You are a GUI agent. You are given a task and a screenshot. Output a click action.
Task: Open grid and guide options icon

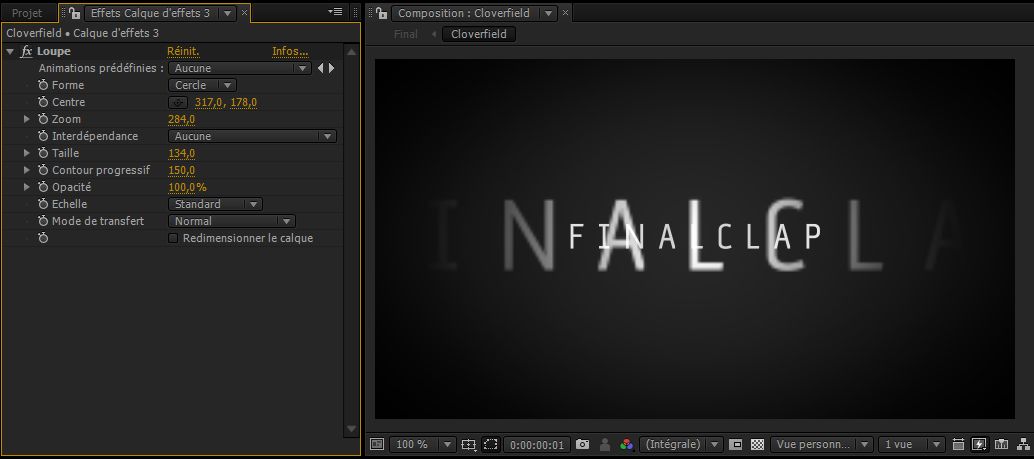point(469,444)
